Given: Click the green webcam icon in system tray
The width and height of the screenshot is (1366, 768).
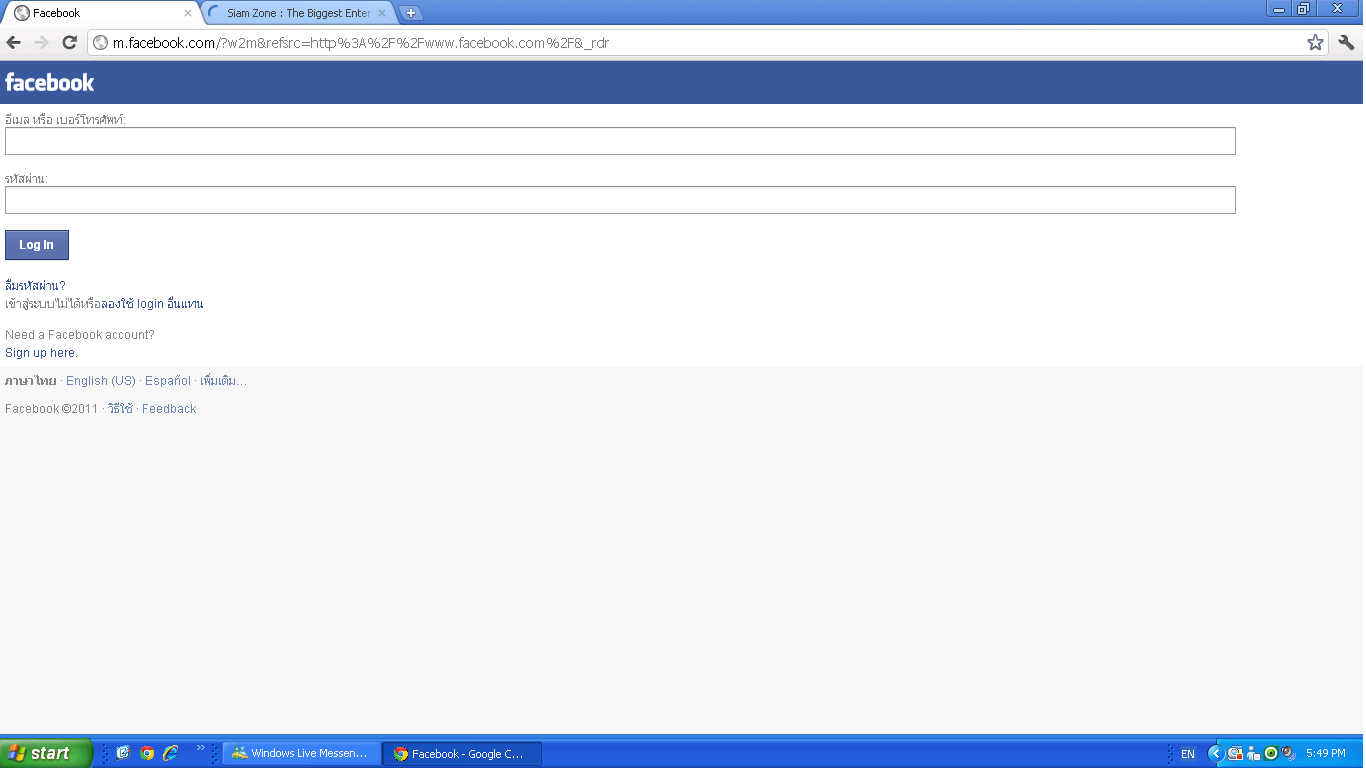Looking at the screenshot, I should click(x=1271, y=753).
